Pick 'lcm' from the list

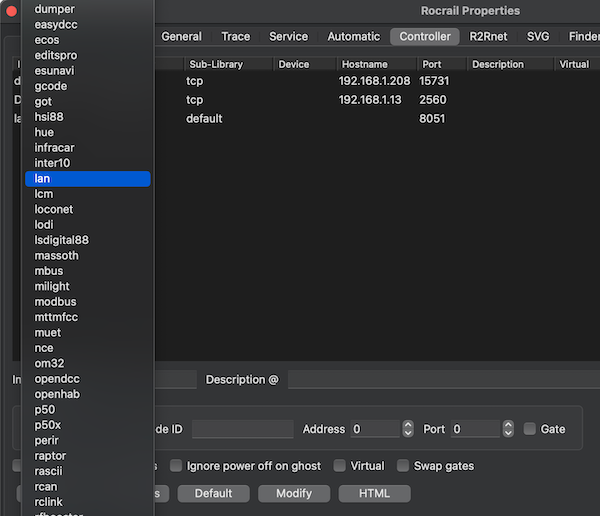point(88,194)
